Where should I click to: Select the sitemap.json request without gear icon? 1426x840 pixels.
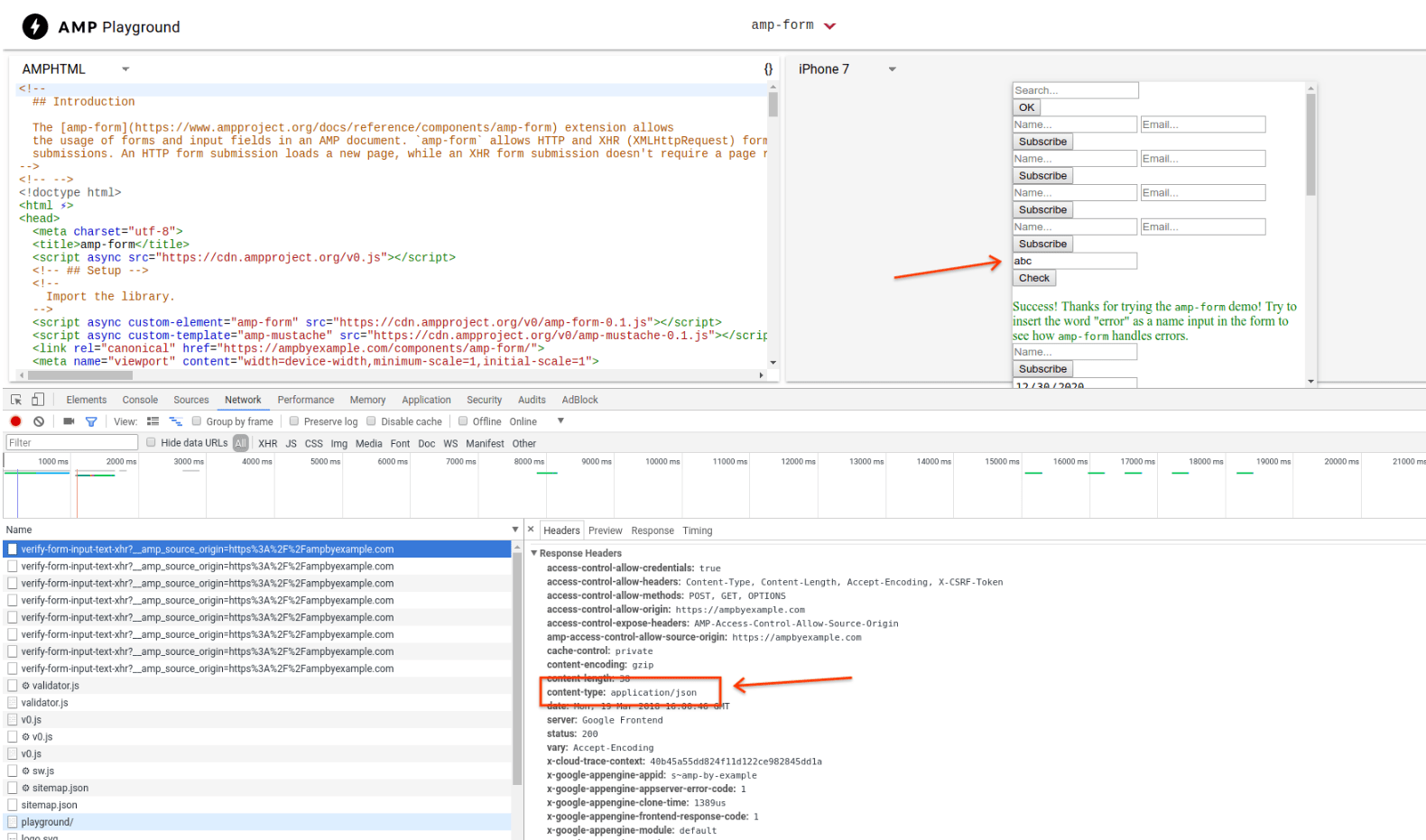coord(258,805)
